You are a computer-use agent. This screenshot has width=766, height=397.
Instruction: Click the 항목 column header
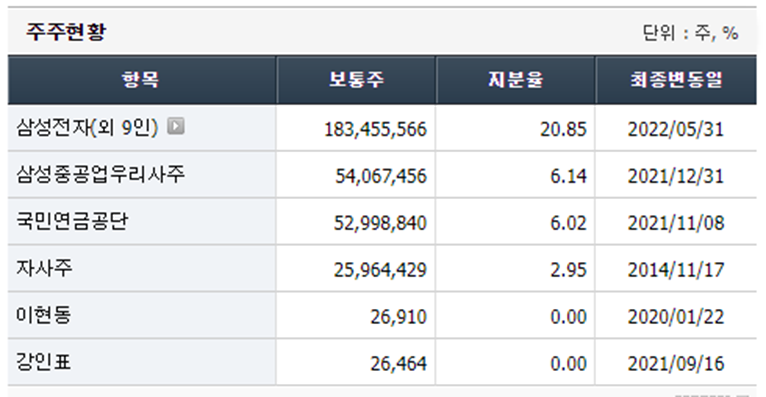pyautogui.click(x=142, y=80)
